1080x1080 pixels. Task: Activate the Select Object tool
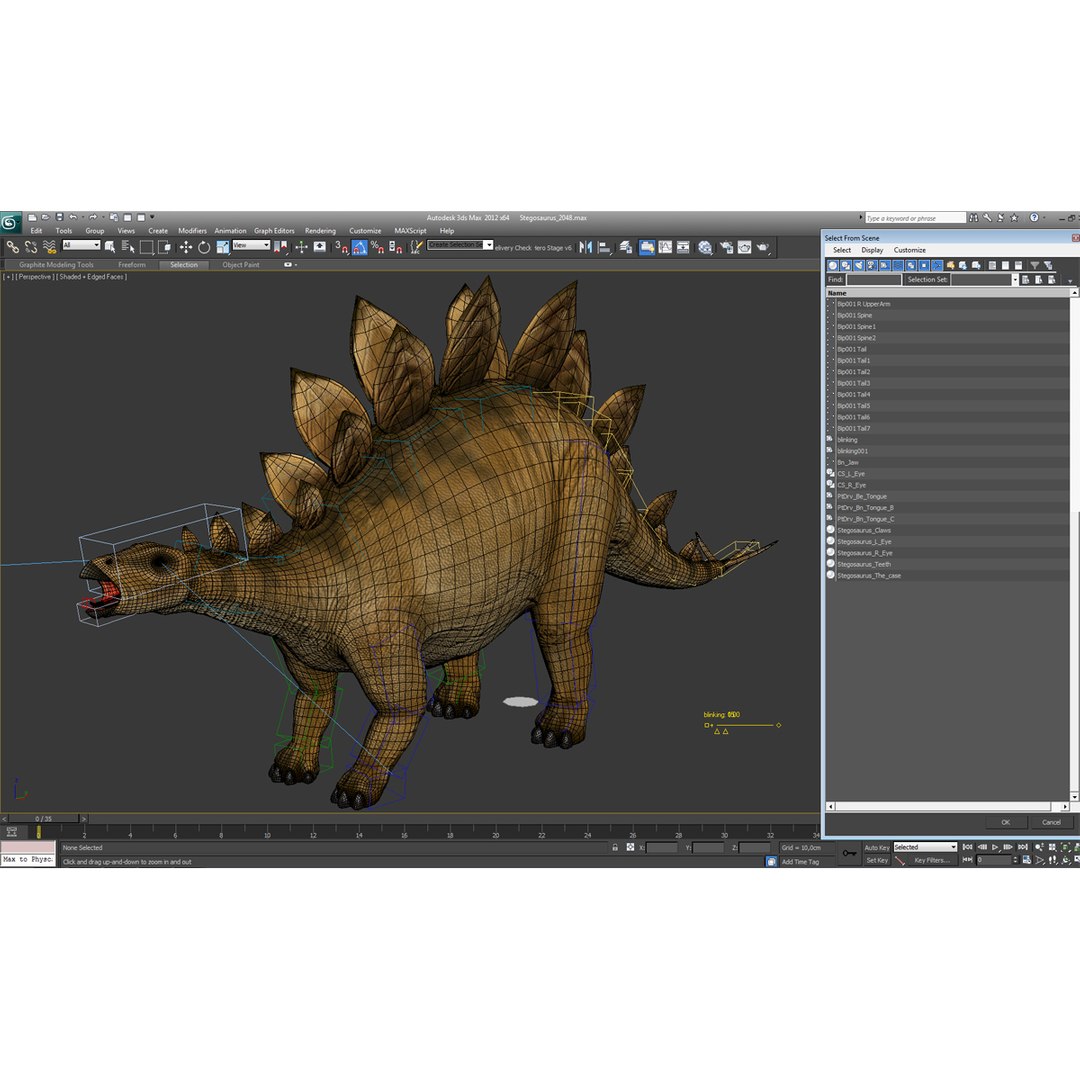[x=110, y=247]
